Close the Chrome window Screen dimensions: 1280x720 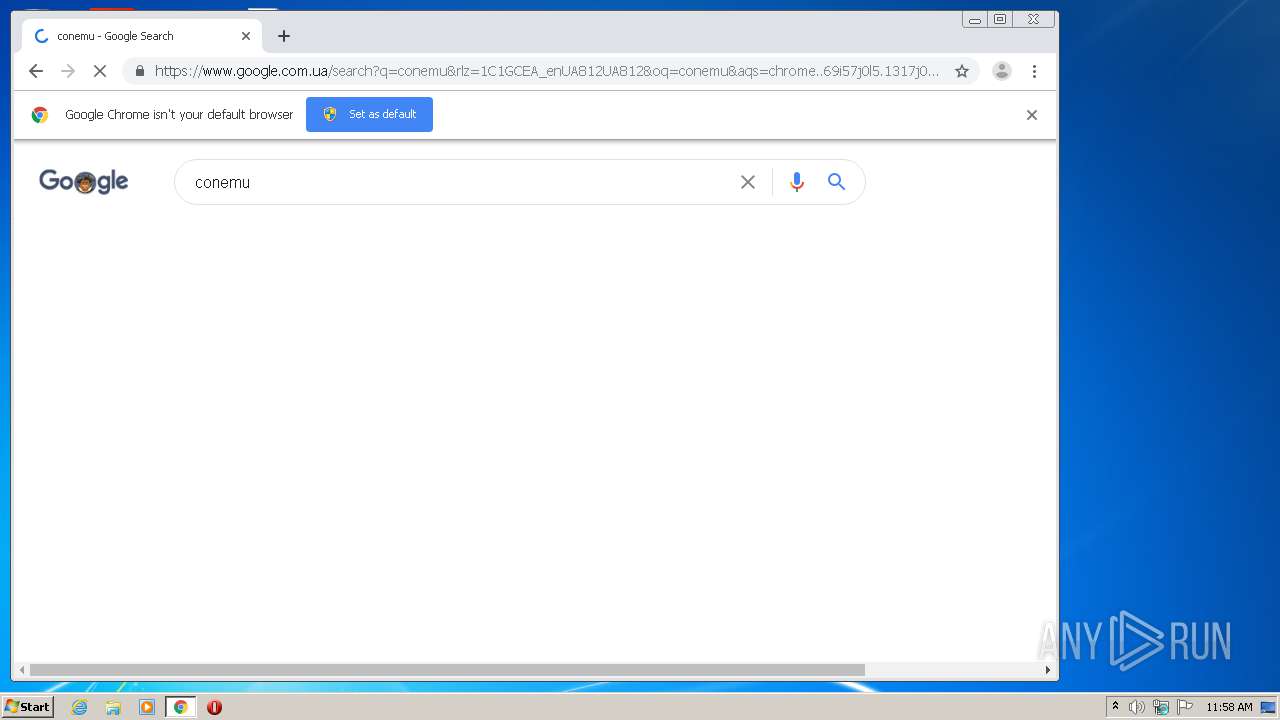(1033, 19)
